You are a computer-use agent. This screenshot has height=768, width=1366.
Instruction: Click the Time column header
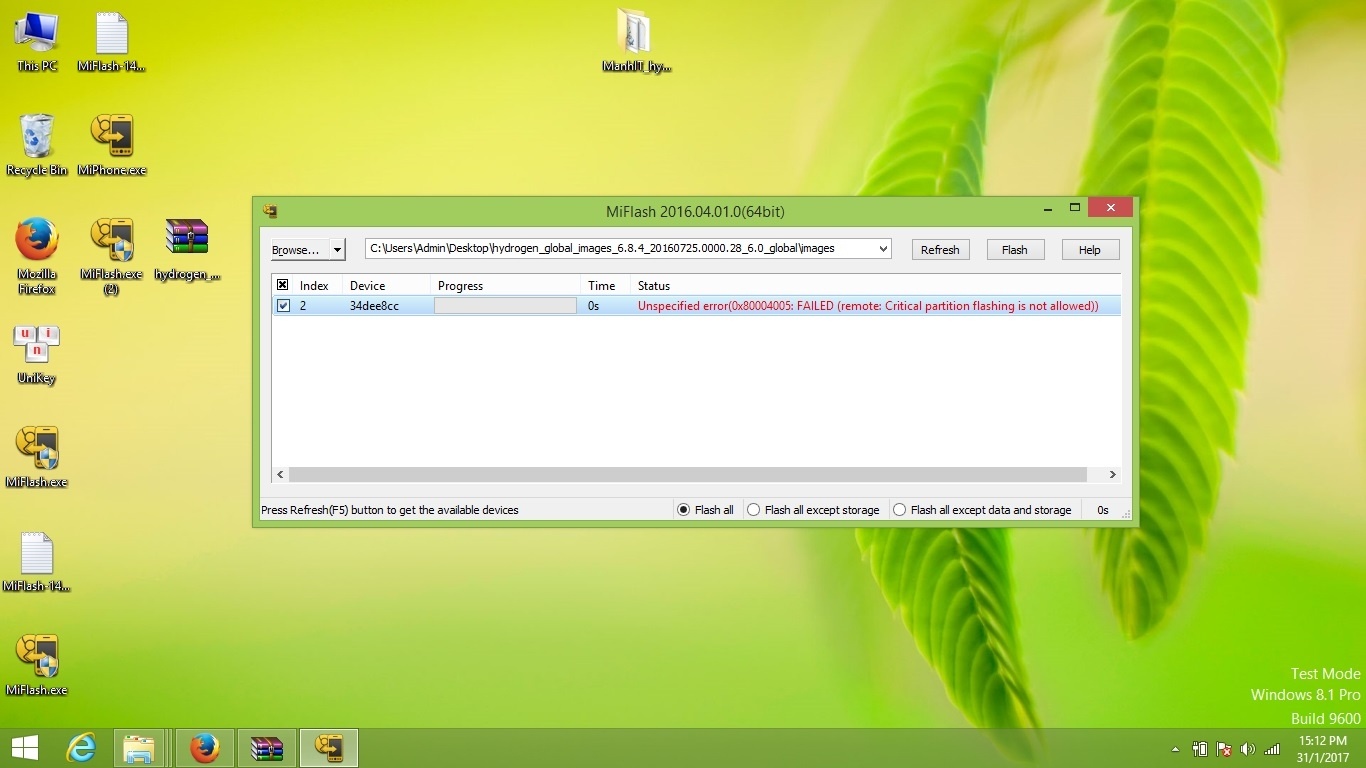click(605, 285)
